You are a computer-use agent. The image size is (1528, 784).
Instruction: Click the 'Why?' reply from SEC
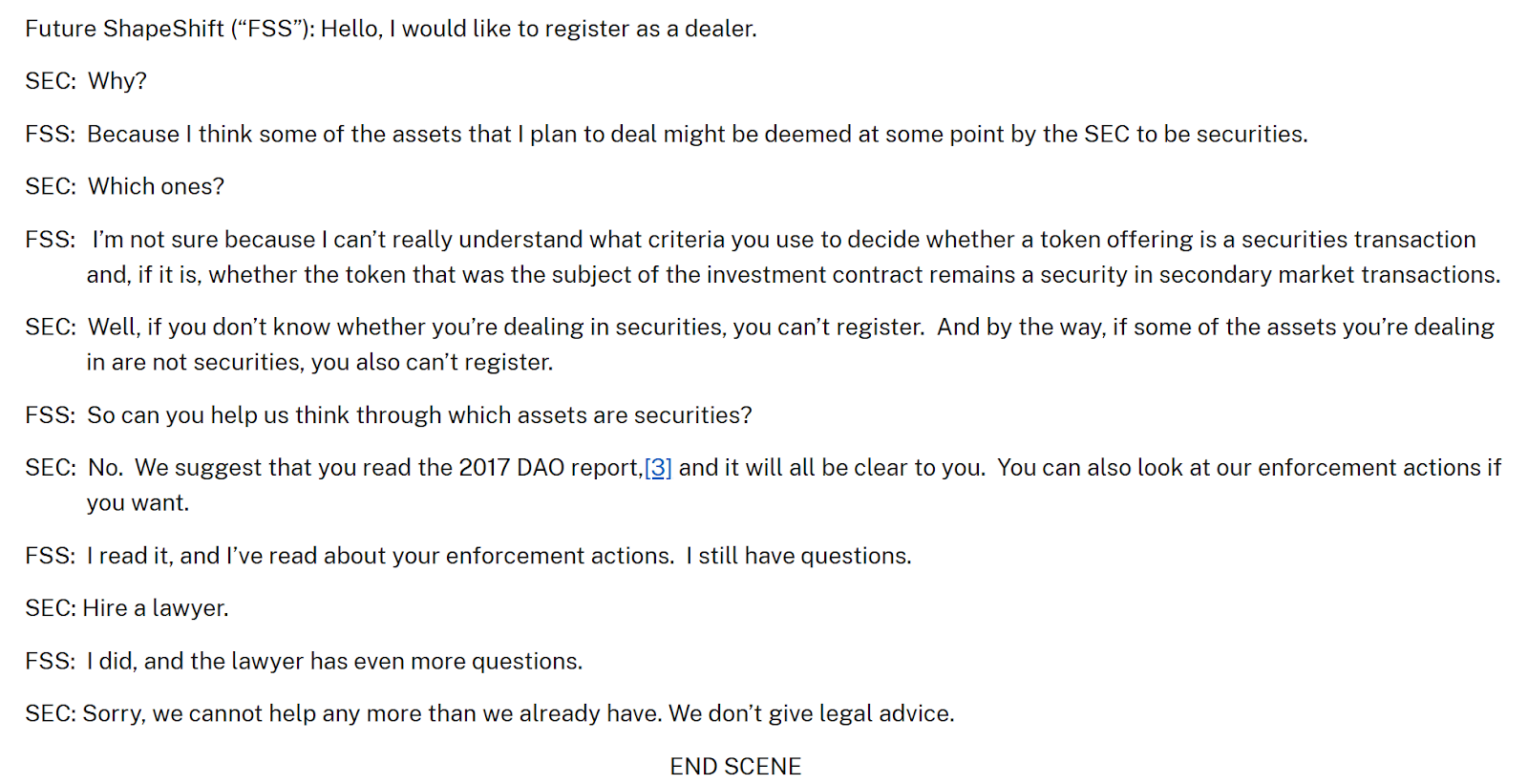117,81
